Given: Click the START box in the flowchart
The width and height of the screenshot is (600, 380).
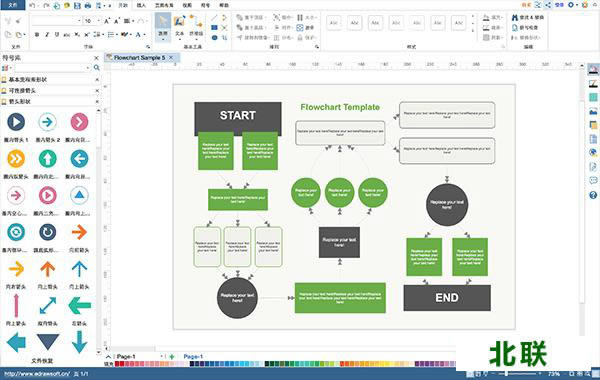Looking at the screenshot, I should point(238,115).
